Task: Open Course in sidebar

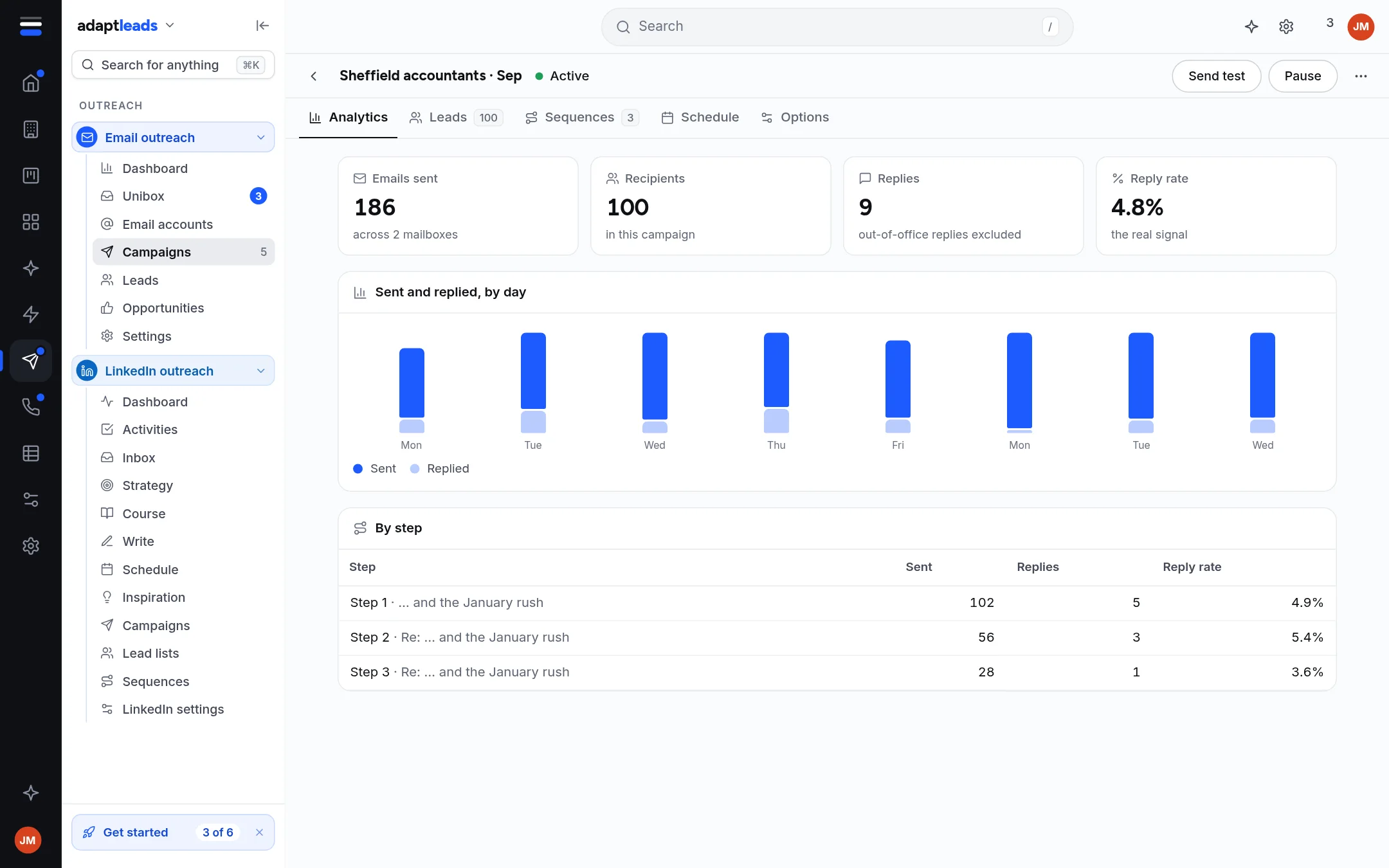Action: click(x=183, y=514)
